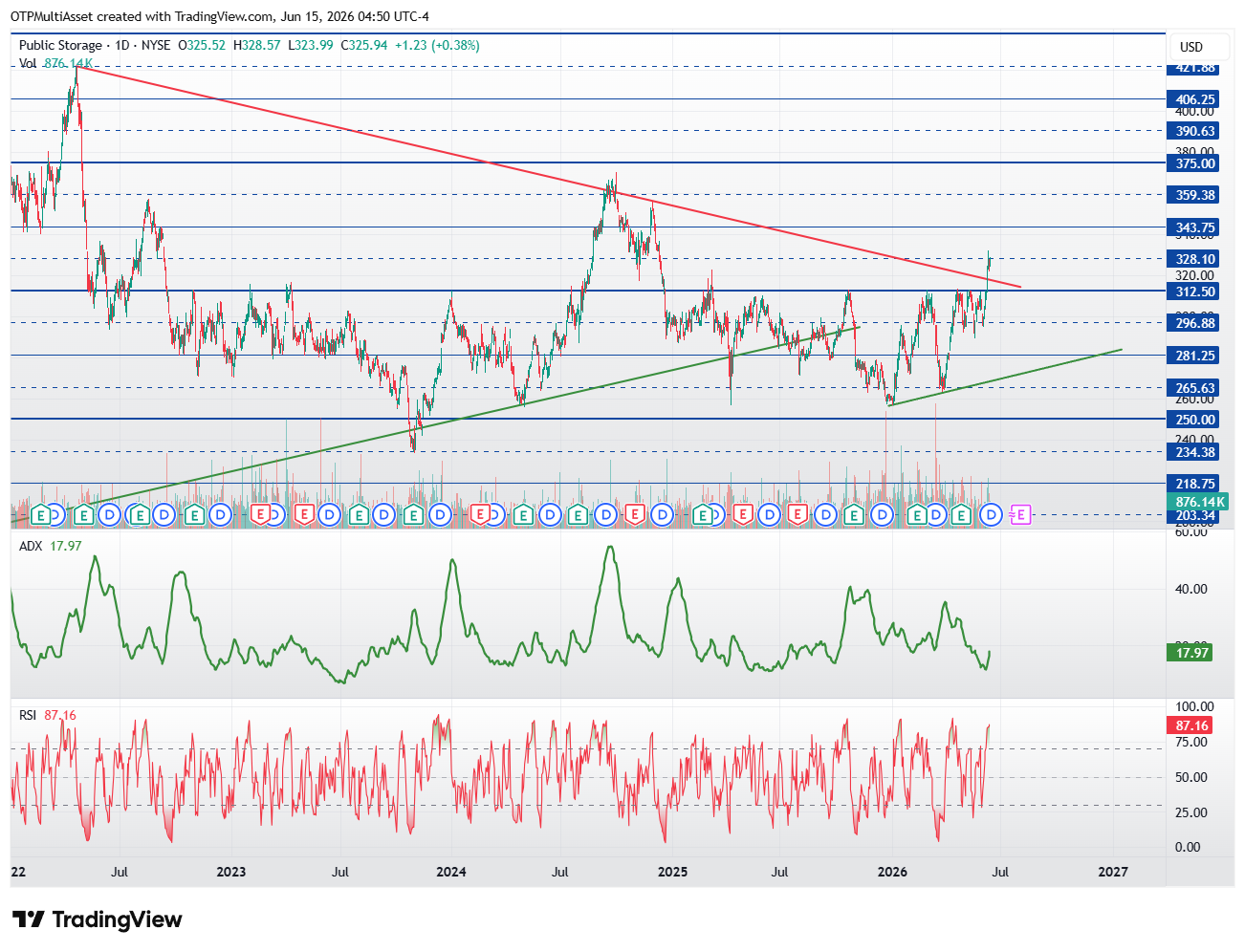Open the Public Storage symbol title
The image size is (1245, 952).
60,45
